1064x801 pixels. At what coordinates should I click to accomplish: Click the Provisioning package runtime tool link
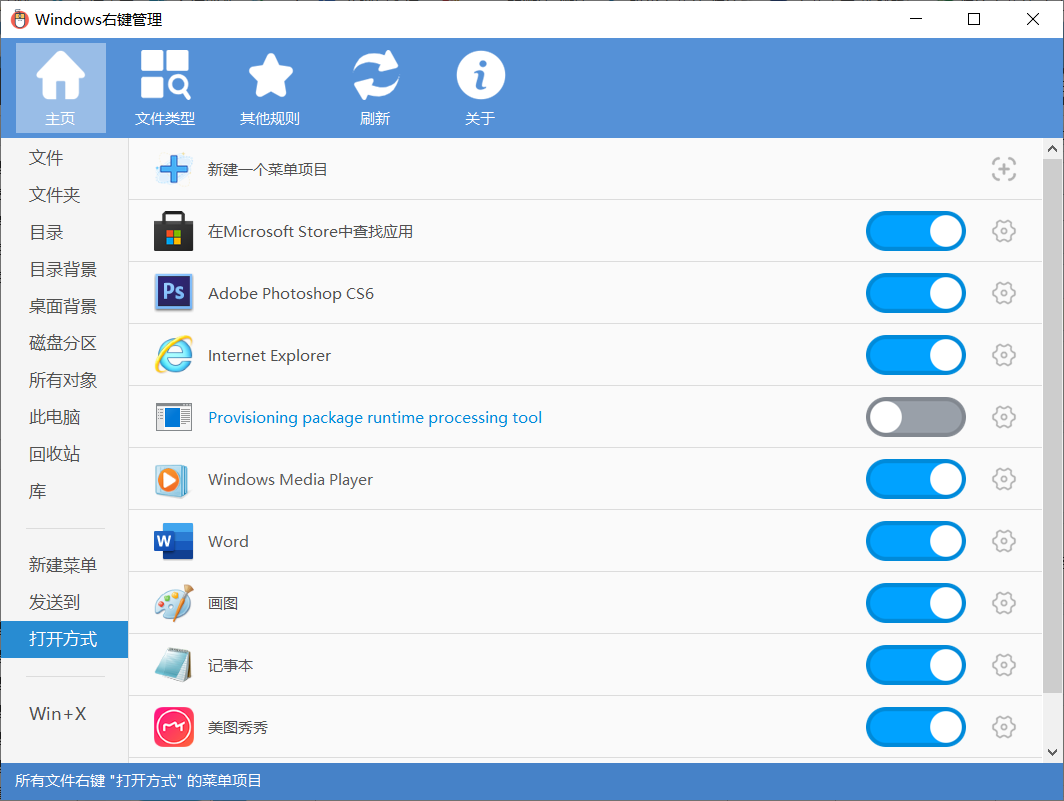coord(375,417)
